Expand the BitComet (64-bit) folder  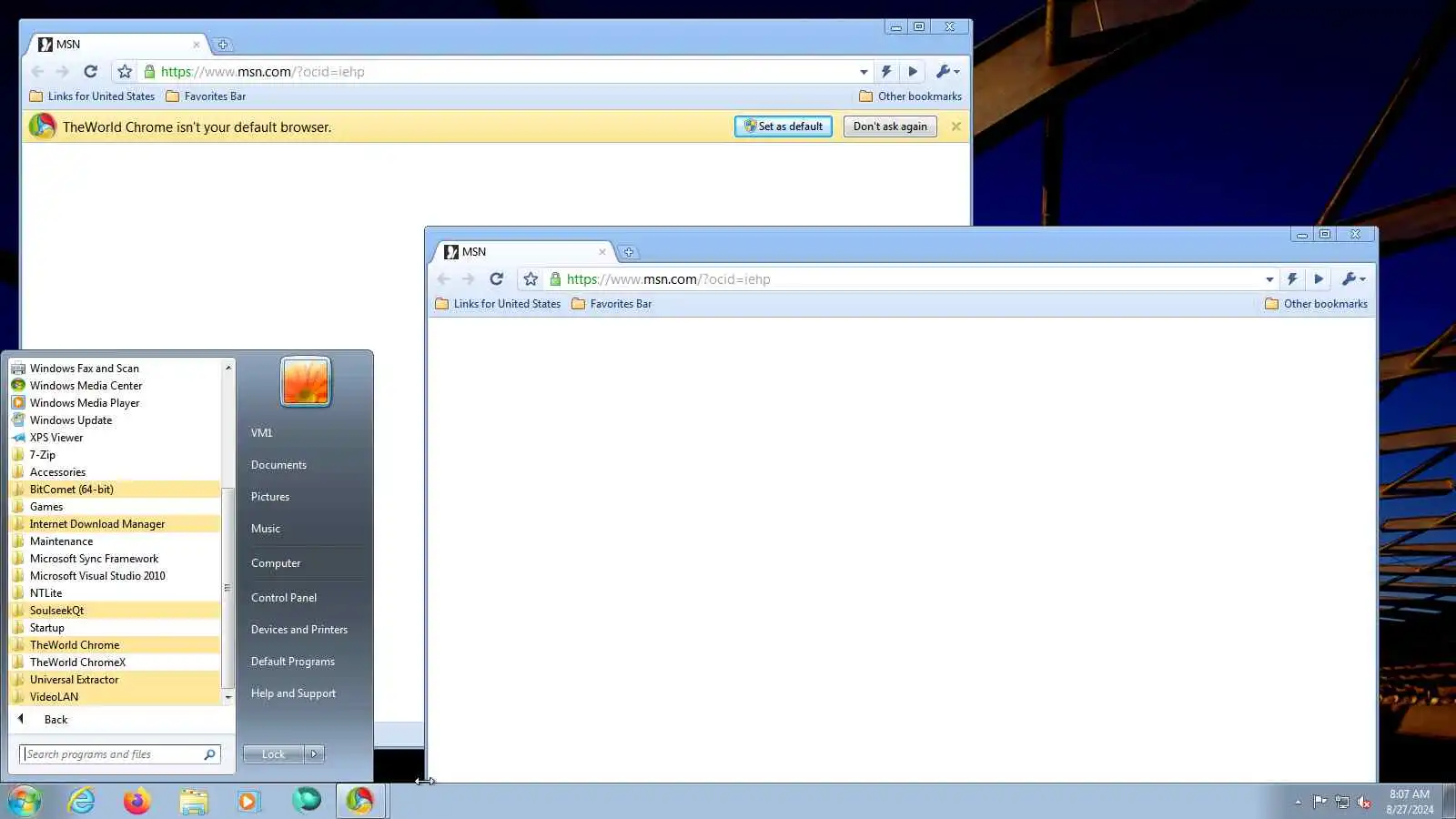[x=115, y=490]
